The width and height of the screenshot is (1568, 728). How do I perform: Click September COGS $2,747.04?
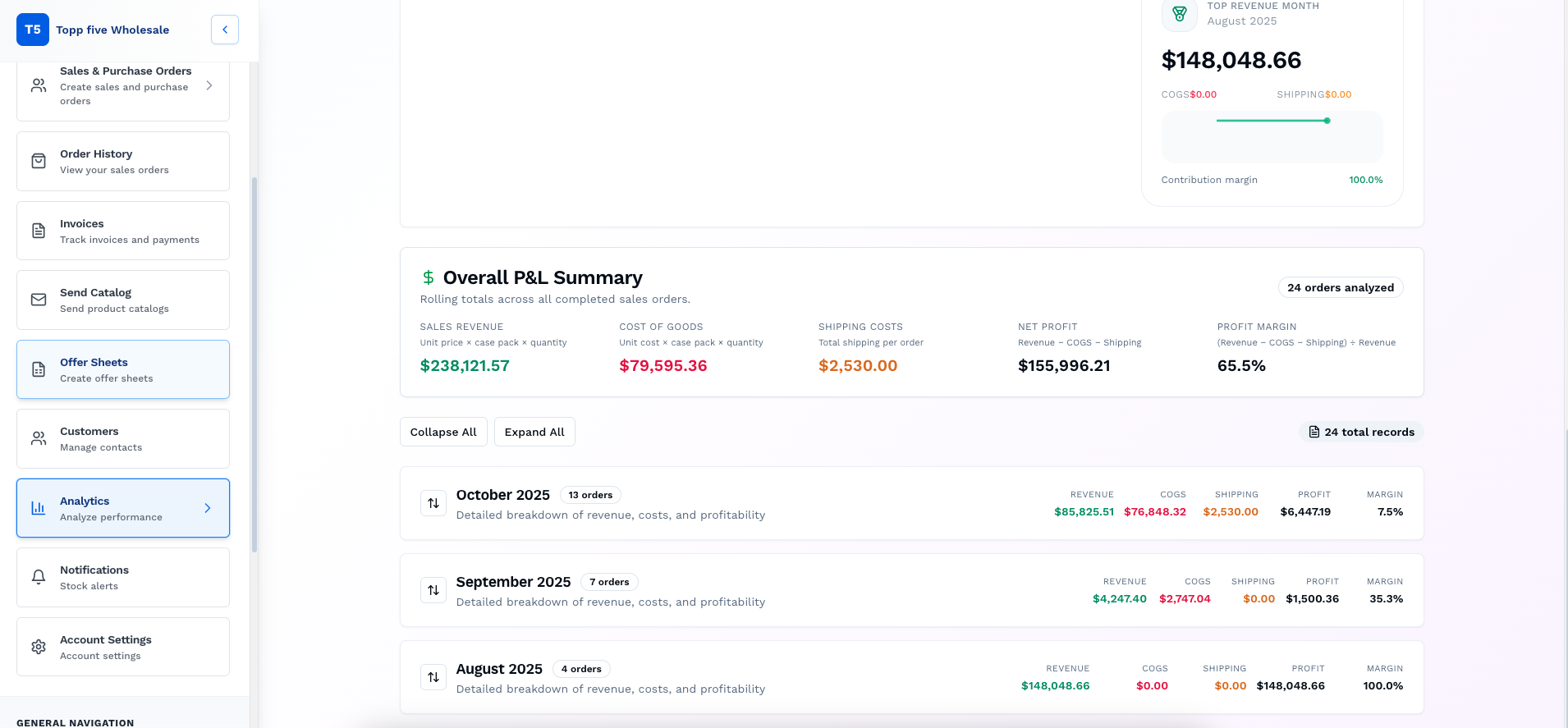(x=1185, y=598)
